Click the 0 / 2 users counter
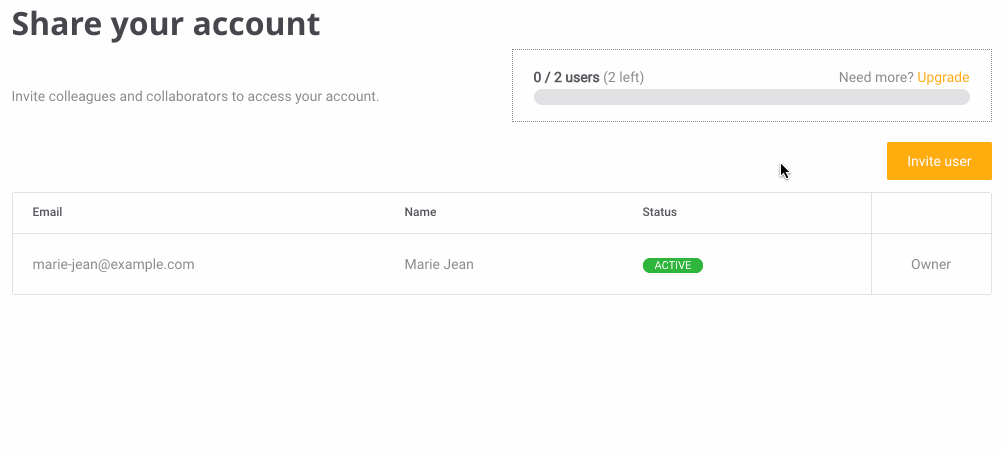This screenshot has width=1004, height=451. [x=567, y=78]
